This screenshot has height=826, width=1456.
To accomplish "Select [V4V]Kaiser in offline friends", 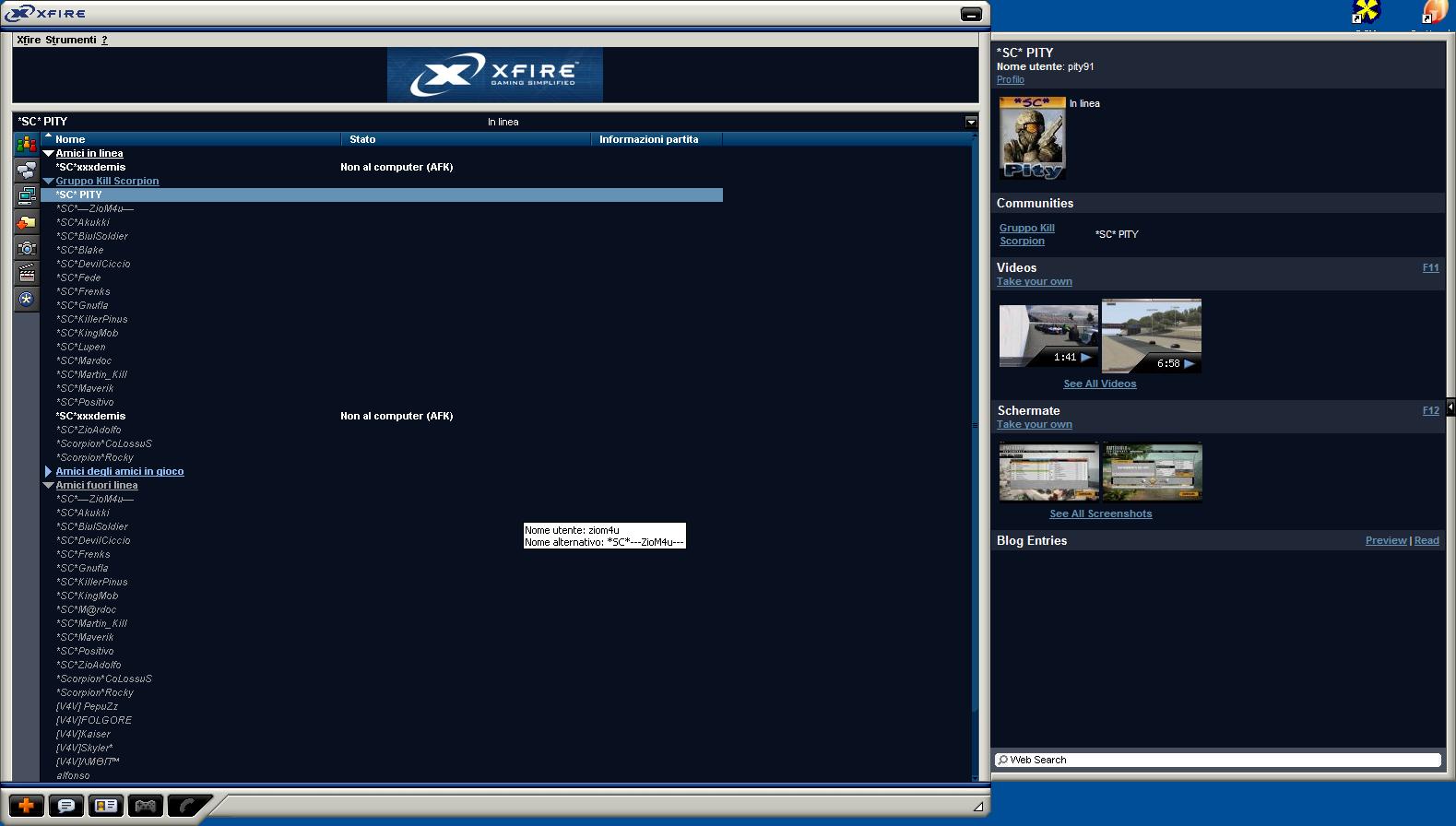I will click(83, 734).
